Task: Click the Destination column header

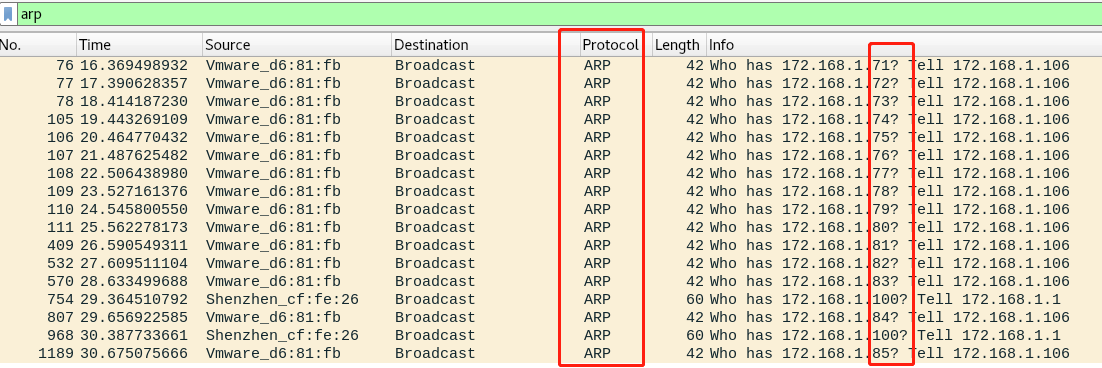Action: [486, 45]
